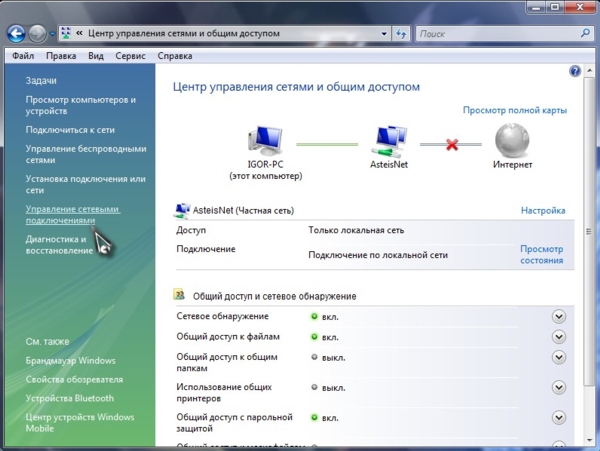
Task: Click into the Поиск search field
Action: click(497, 34)
